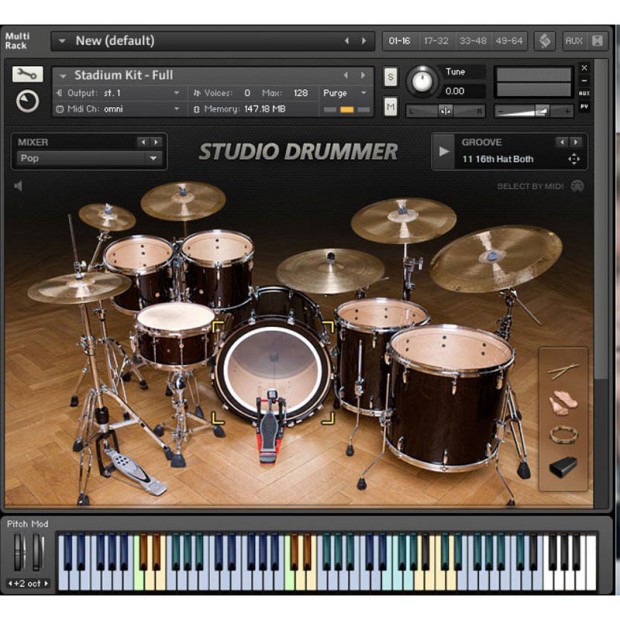This screenshot has height=620, width=620.
Task: Click the rack vertical scrollbar
Action: click(x=601, y=219)
